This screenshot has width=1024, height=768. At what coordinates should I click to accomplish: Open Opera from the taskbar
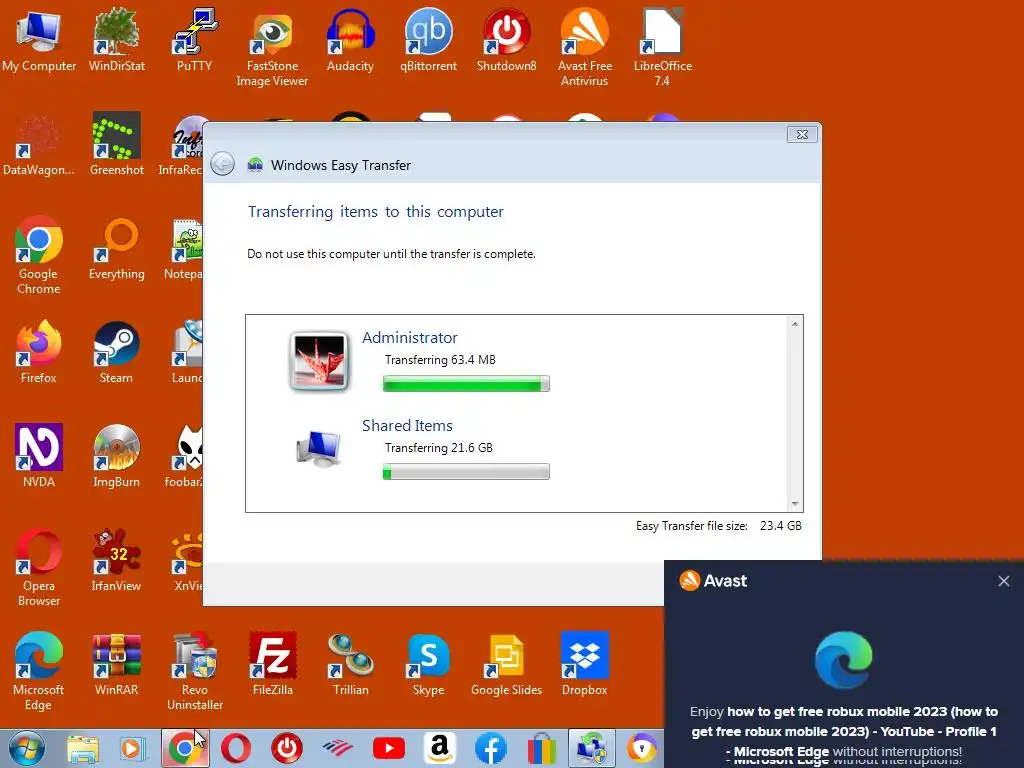(236, 748)
